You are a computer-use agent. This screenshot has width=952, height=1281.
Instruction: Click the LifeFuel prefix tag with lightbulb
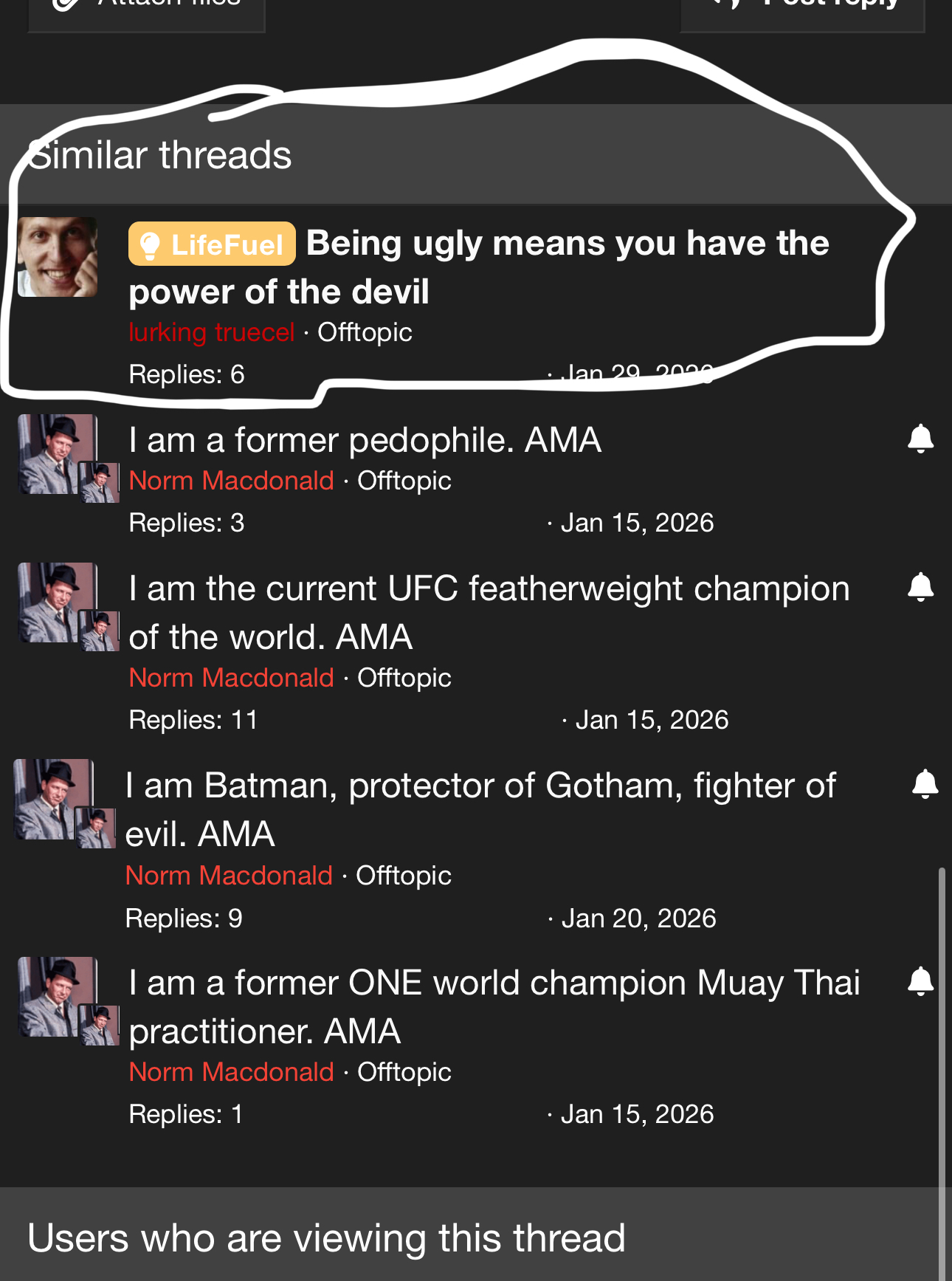(x=212, y=244)
